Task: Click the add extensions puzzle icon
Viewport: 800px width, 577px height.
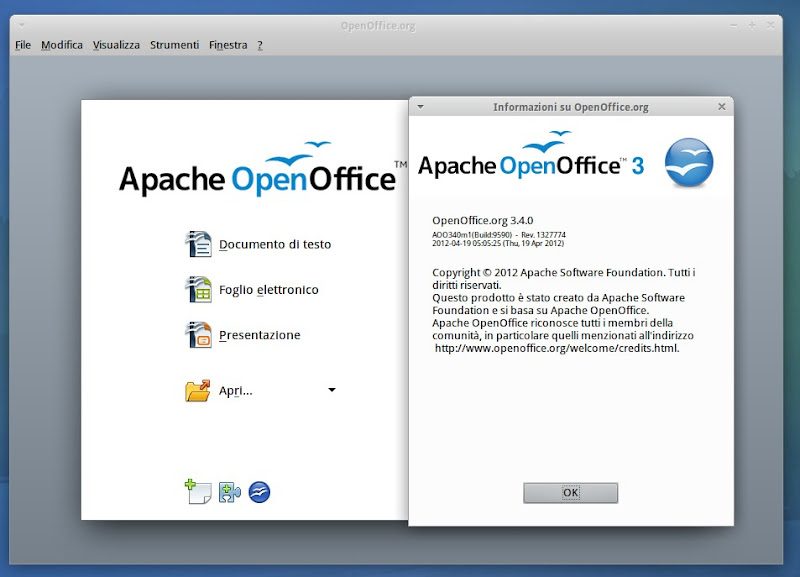Action: pos(230,492)
